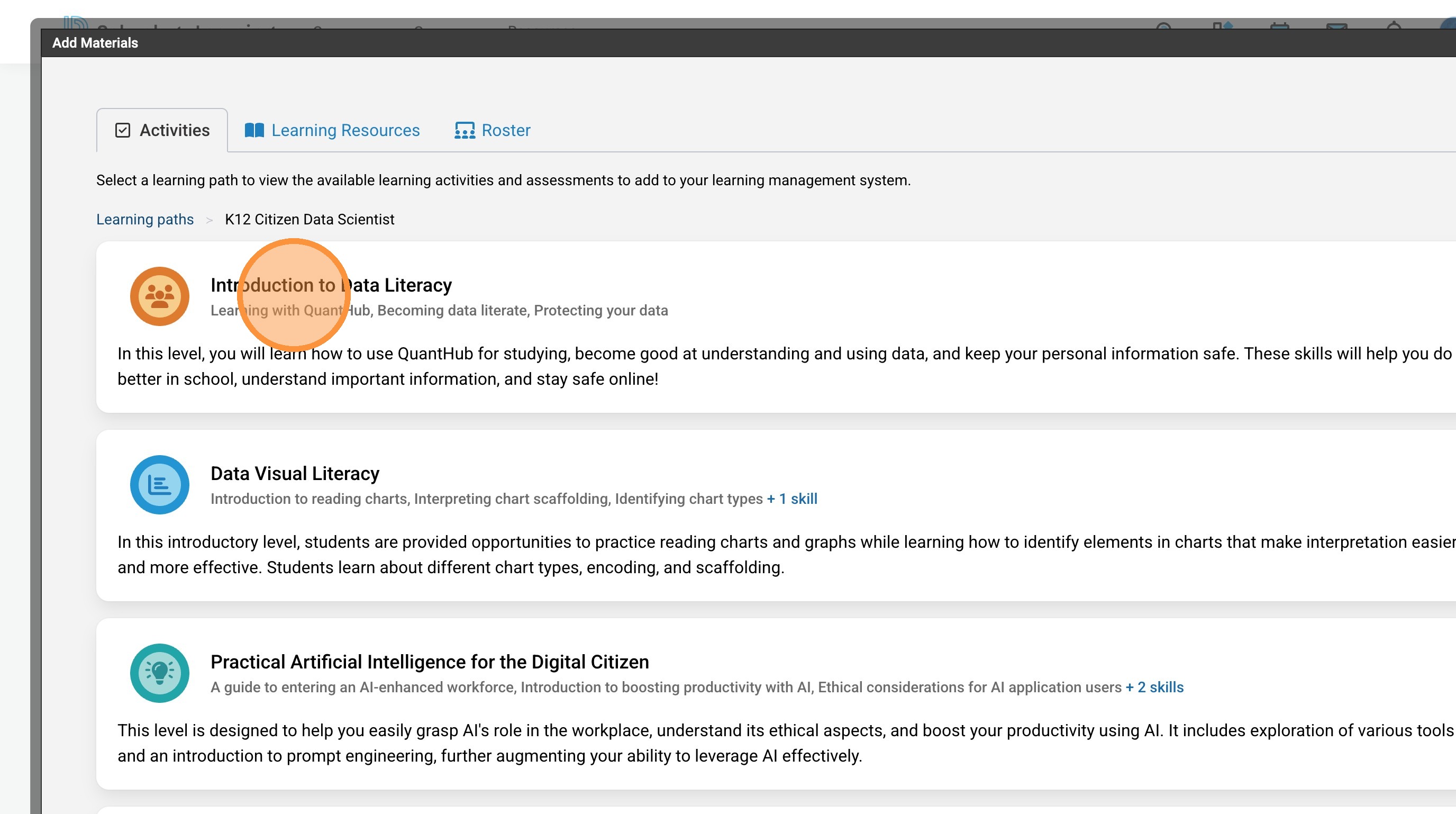
Task: Click the Learning Resources open-book icon
Action: click(254, 131)
